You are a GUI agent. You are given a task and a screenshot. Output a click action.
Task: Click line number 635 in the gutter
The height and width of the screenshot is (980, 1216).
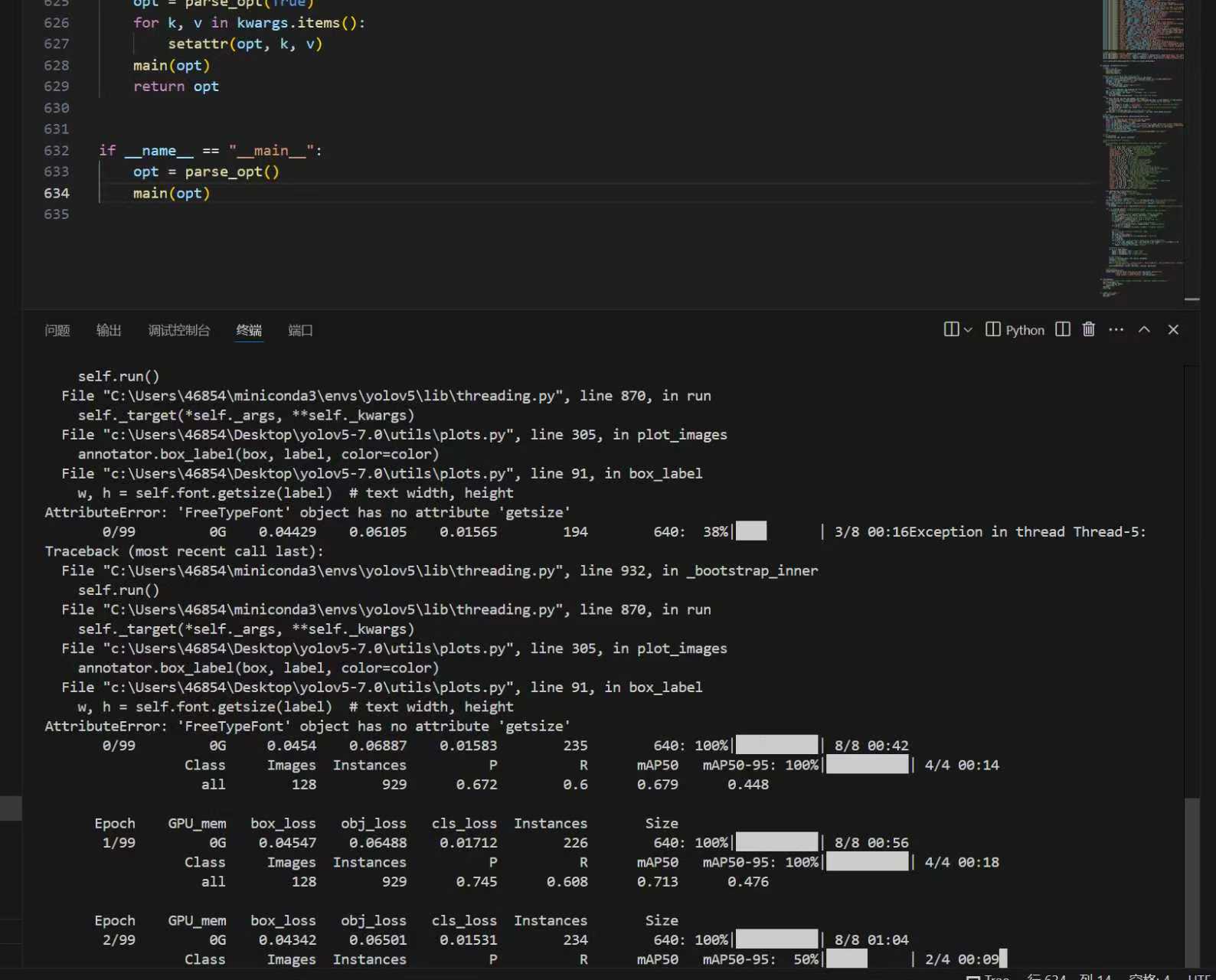click(57, 214)
